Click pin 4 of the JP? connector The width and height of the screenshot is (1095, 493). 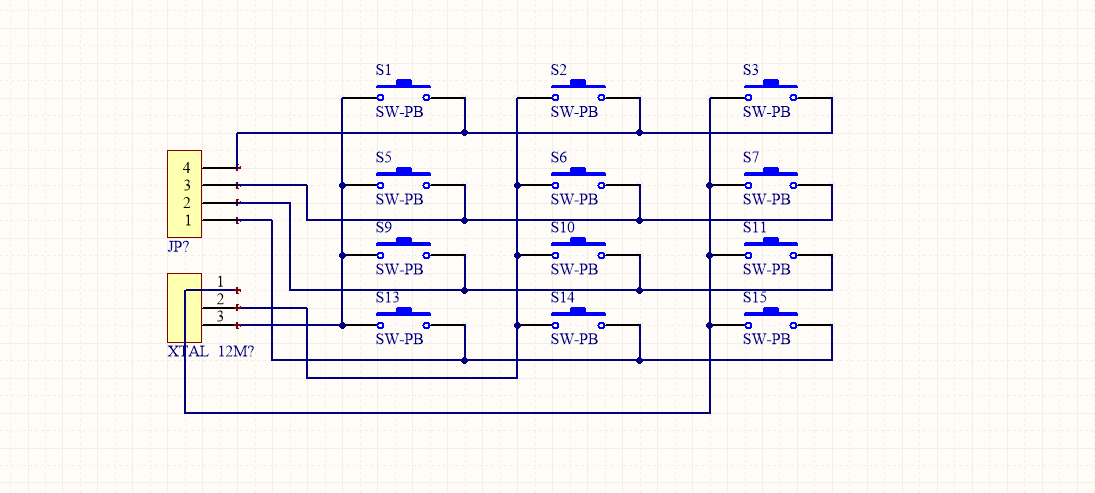point(220,168)
